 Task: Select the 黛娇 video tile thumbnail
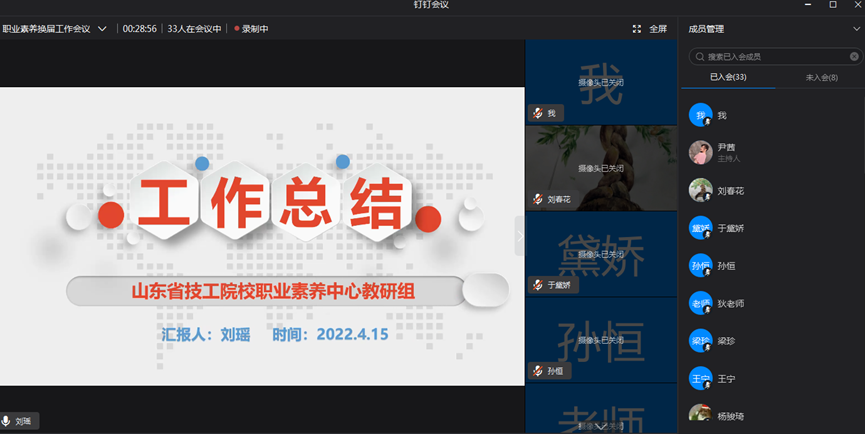[x=601, y=254]
